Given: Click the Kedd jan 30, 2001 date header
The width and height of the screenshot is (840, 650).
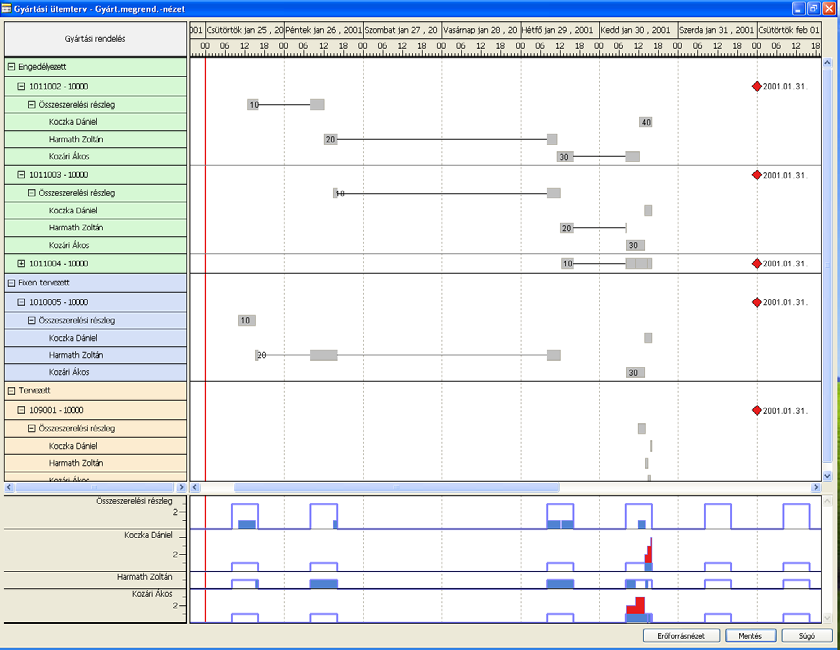Looking at the screenshot, I should 639,30.
